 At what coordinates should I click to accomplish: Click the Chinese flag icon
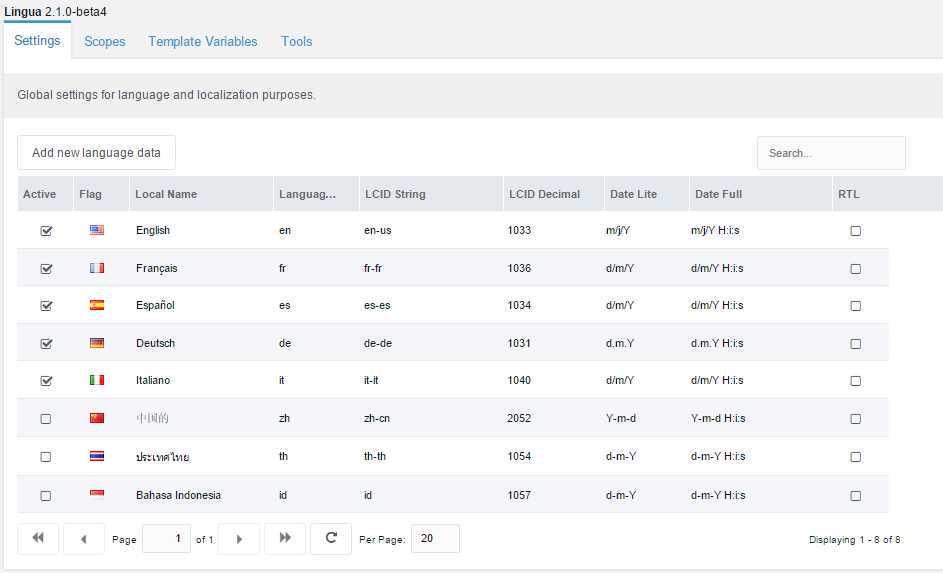(x=97, y=418)
